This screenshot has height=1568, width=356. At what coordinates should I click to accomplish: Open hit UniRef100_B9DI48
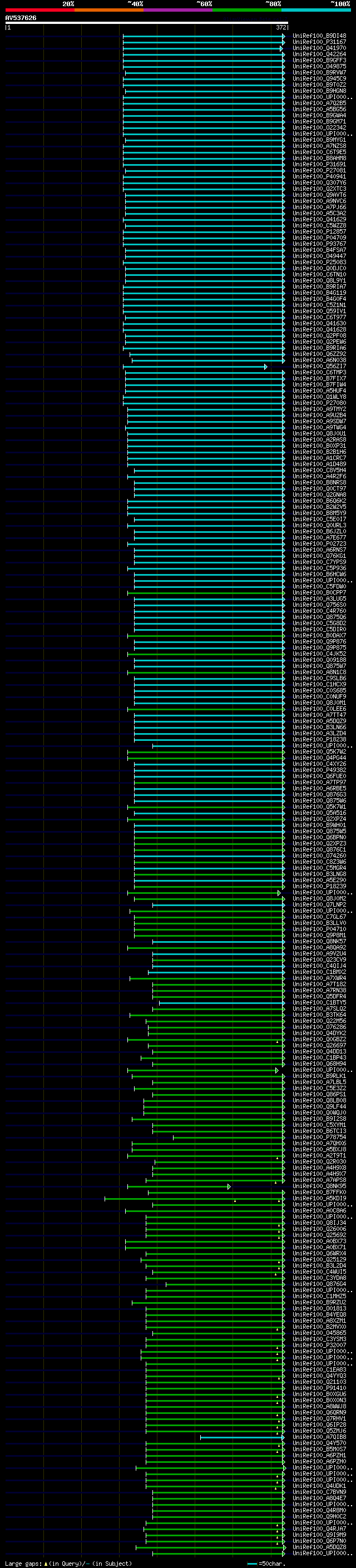tap(319, 36)
